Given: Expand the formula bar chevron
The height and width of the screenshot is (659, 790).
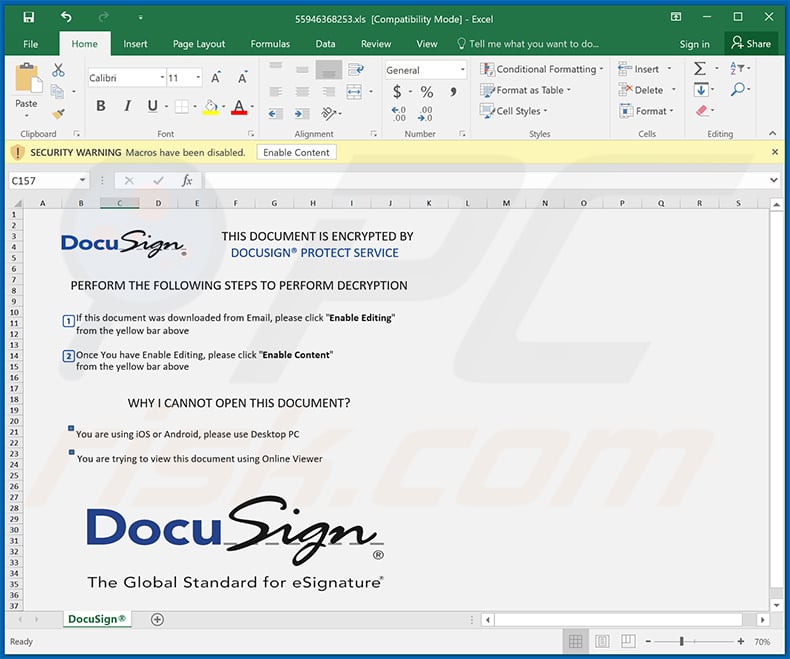Looking at the screenshot, I should [774, 180].
